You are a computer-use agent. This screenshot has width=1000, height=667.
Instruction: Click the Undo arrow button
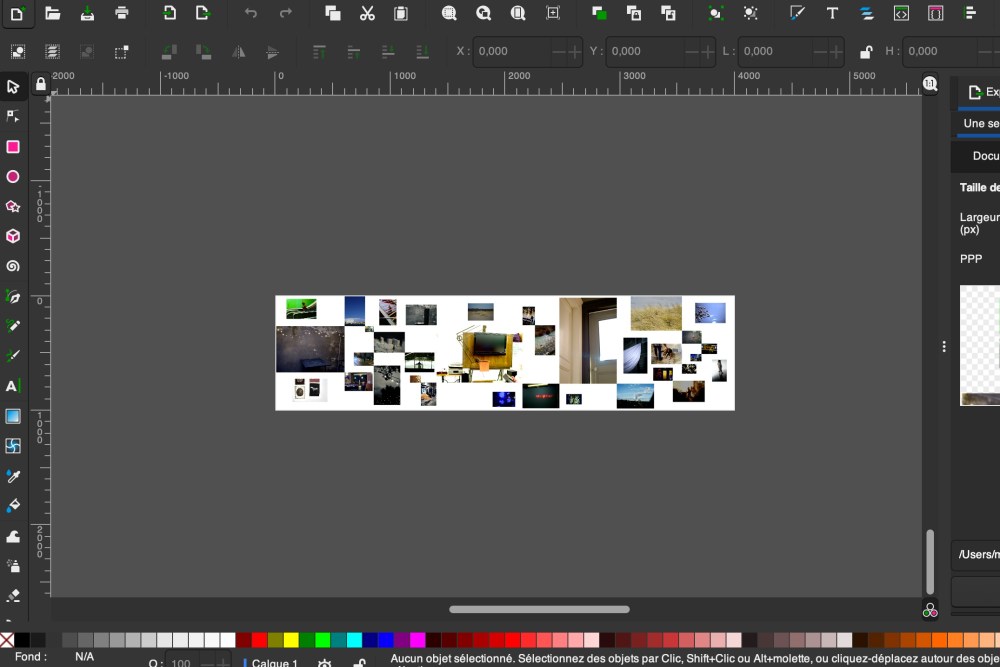[251, 13]
